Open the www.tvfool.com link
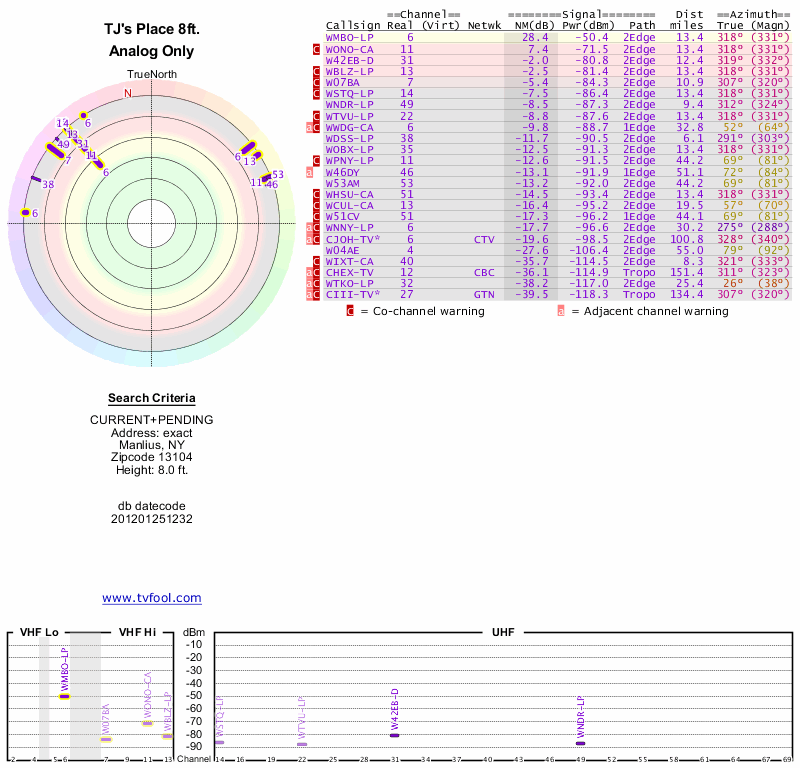 pyautogui.click(x=151, y=598)
